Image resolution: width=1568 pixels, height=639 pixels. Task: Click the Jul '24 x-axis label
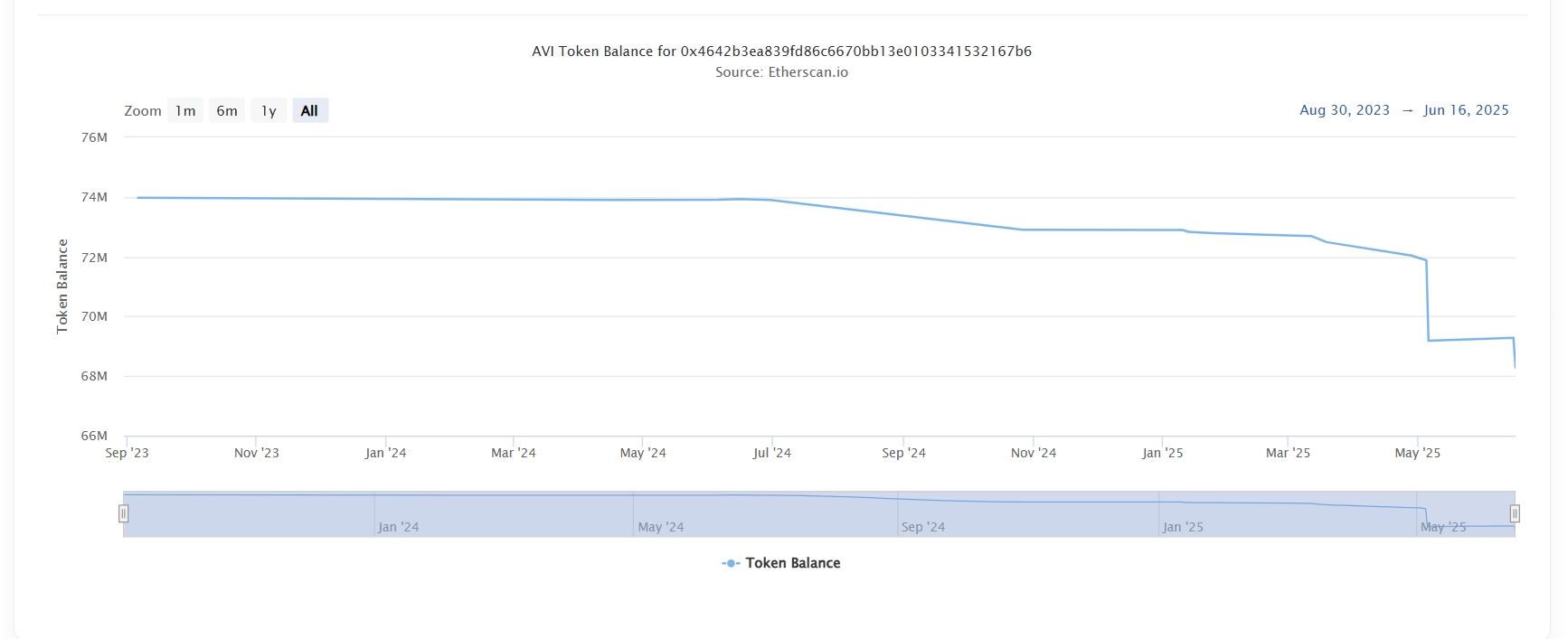[x=771, y=453]
